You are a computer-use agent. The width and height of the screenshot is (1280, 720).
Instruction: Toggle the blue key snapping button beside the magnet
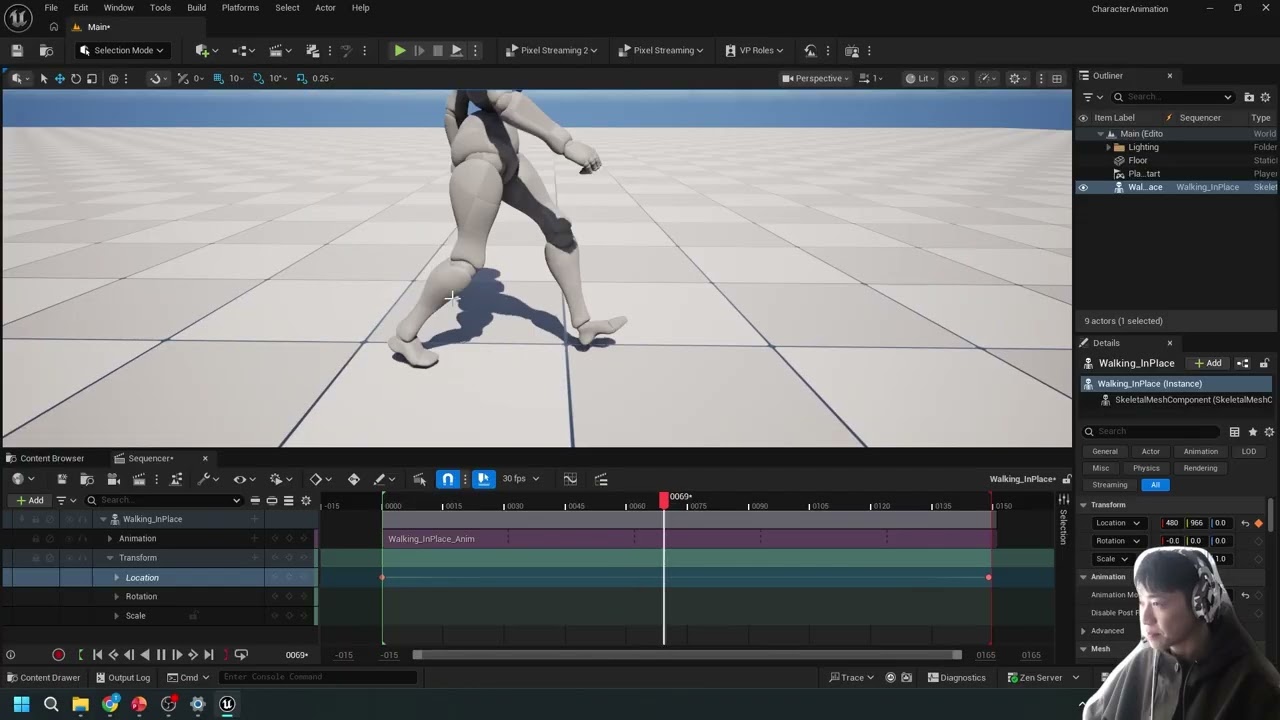click(482, 479)
